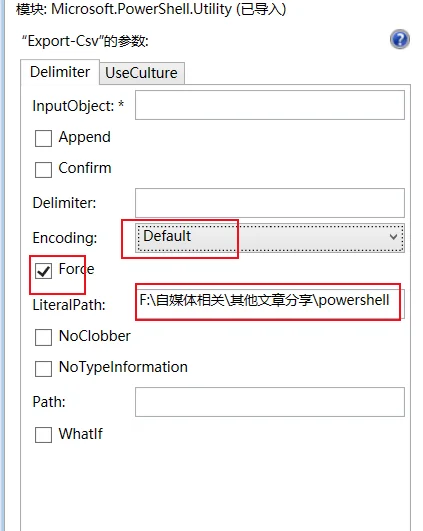
Task: Select the module text Microsoft.PowerShell.Utility
Action: point(141,9)
